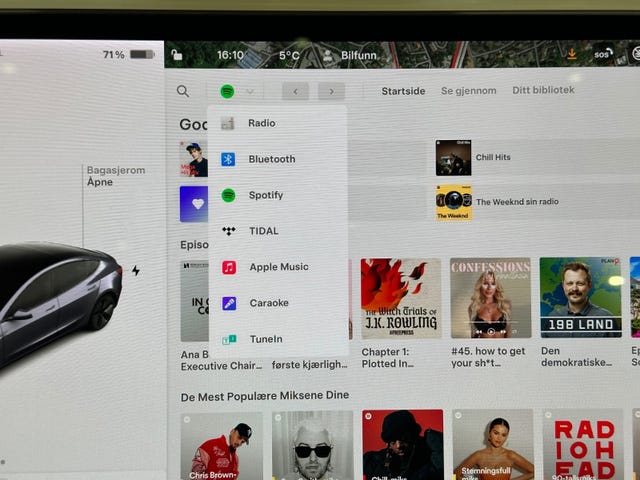Open the Ditt bibliotek tab
640x480 pixels.
coord(543,90)
